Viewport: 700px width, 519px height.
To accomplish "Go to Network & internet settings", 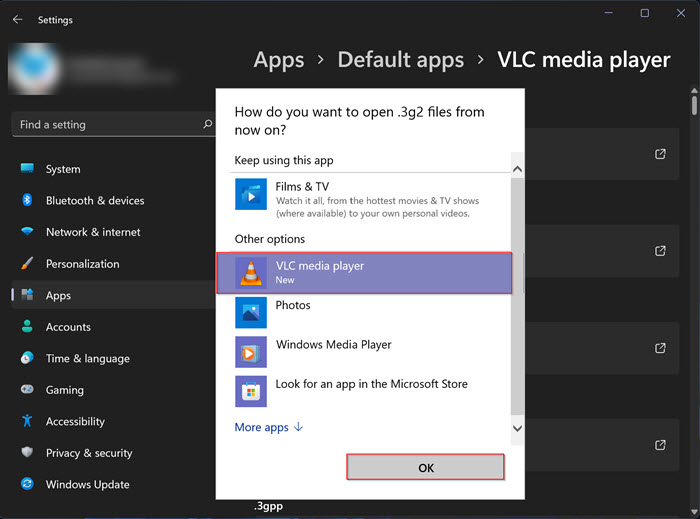I will click(93, 232).
